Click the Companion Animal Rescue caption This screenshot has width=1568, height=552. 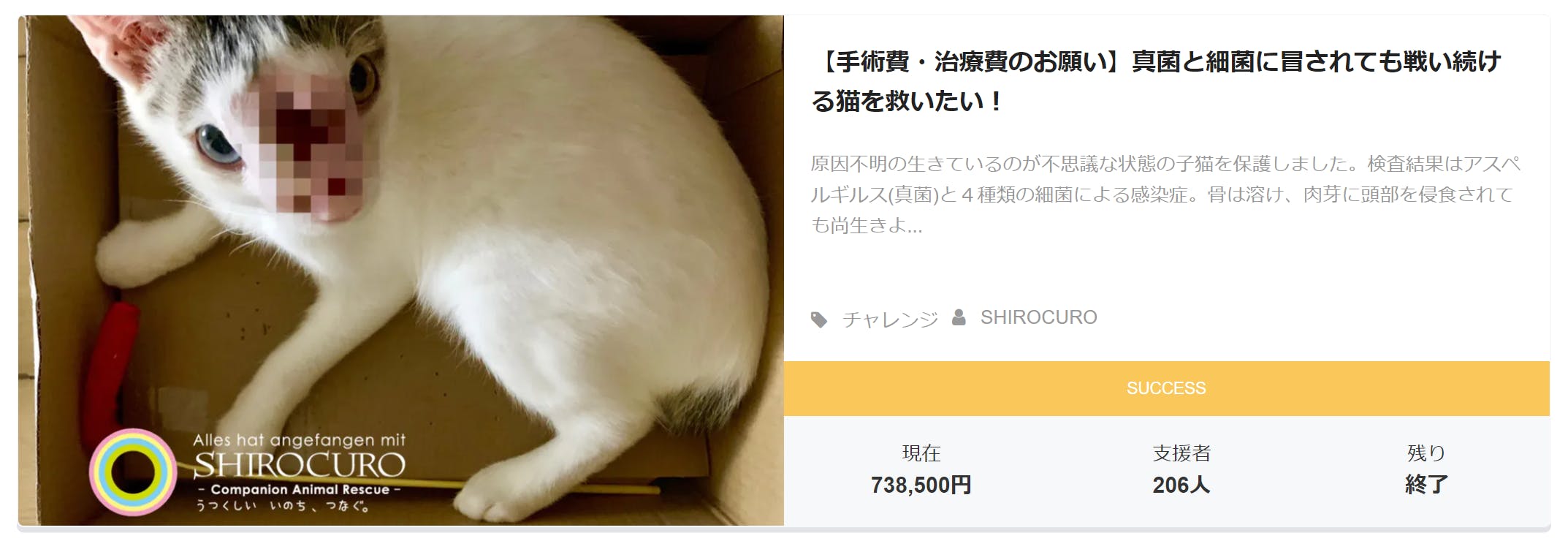(300, 490)
